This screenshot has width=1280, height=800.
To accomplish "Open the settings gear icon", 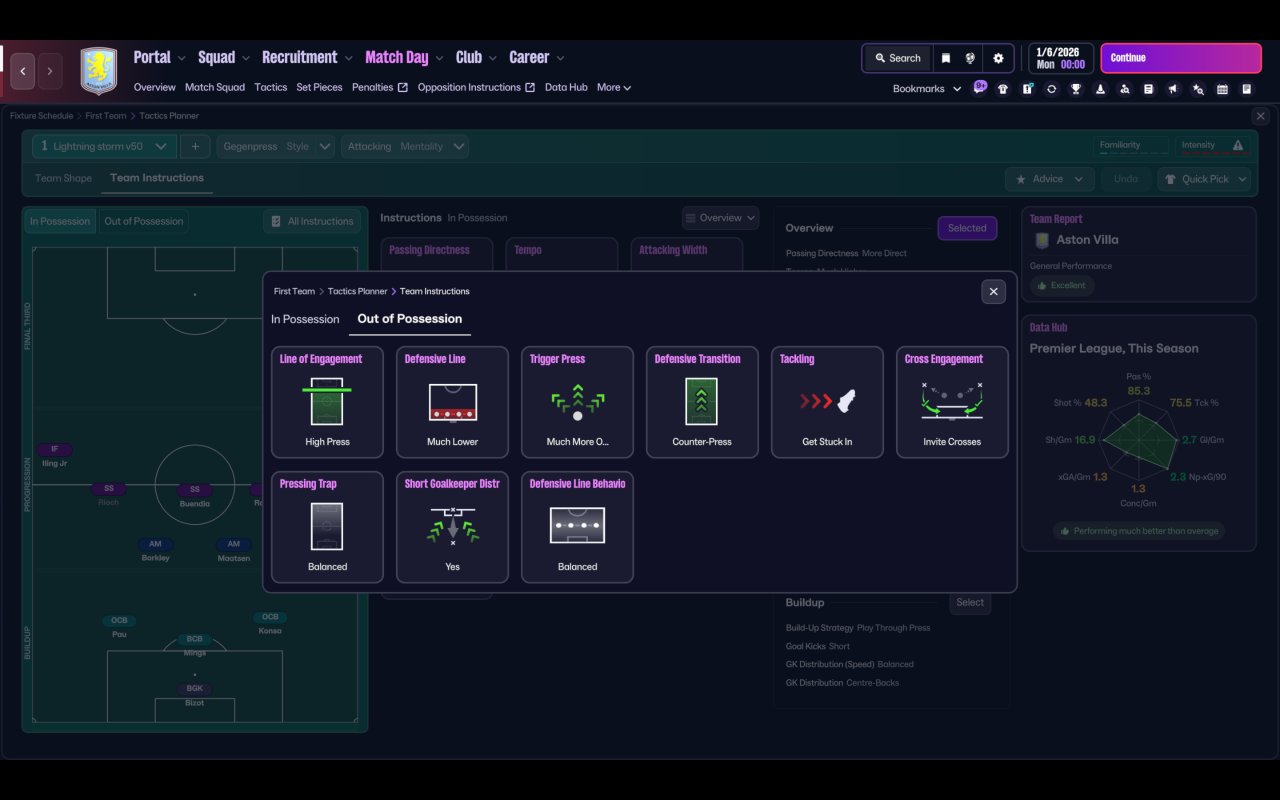I will click(998, 58).
